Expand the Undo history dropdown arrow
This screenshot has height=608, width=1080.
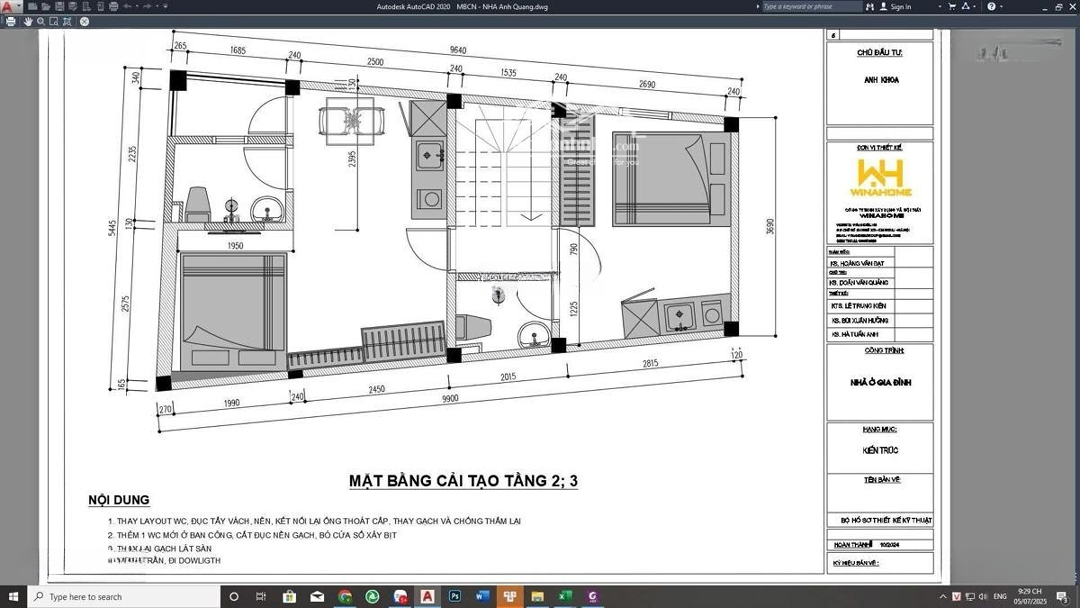[137, 7]
